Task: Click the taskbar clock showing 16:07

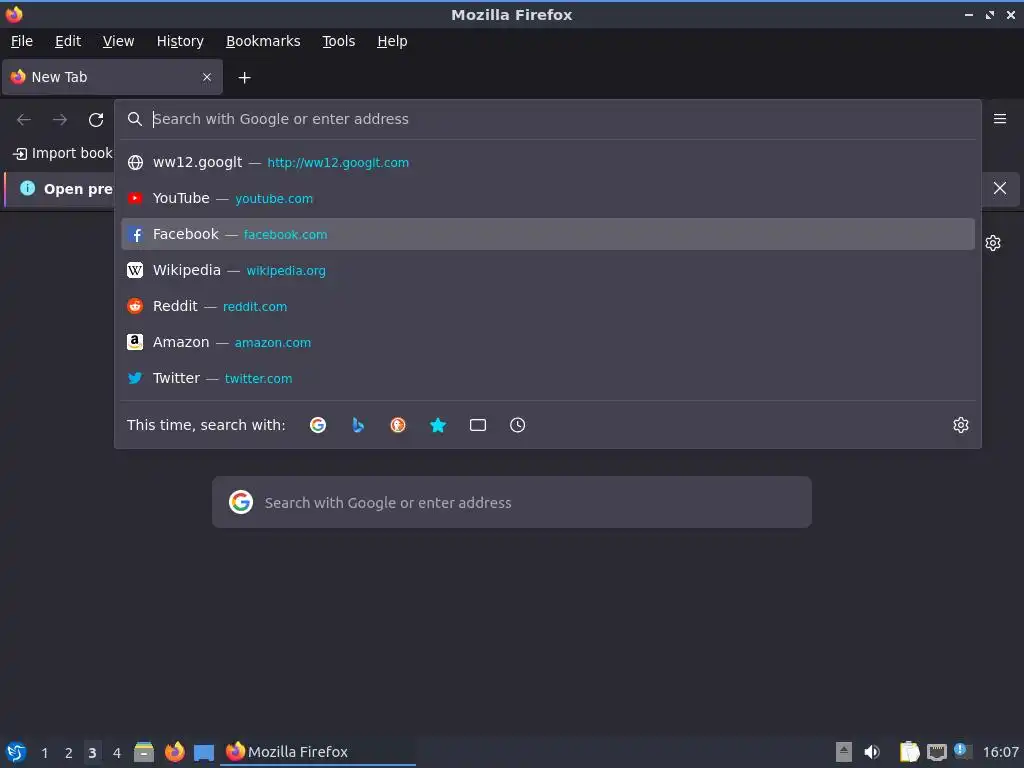Action: pyautogui.click(x=1000, y=752)
